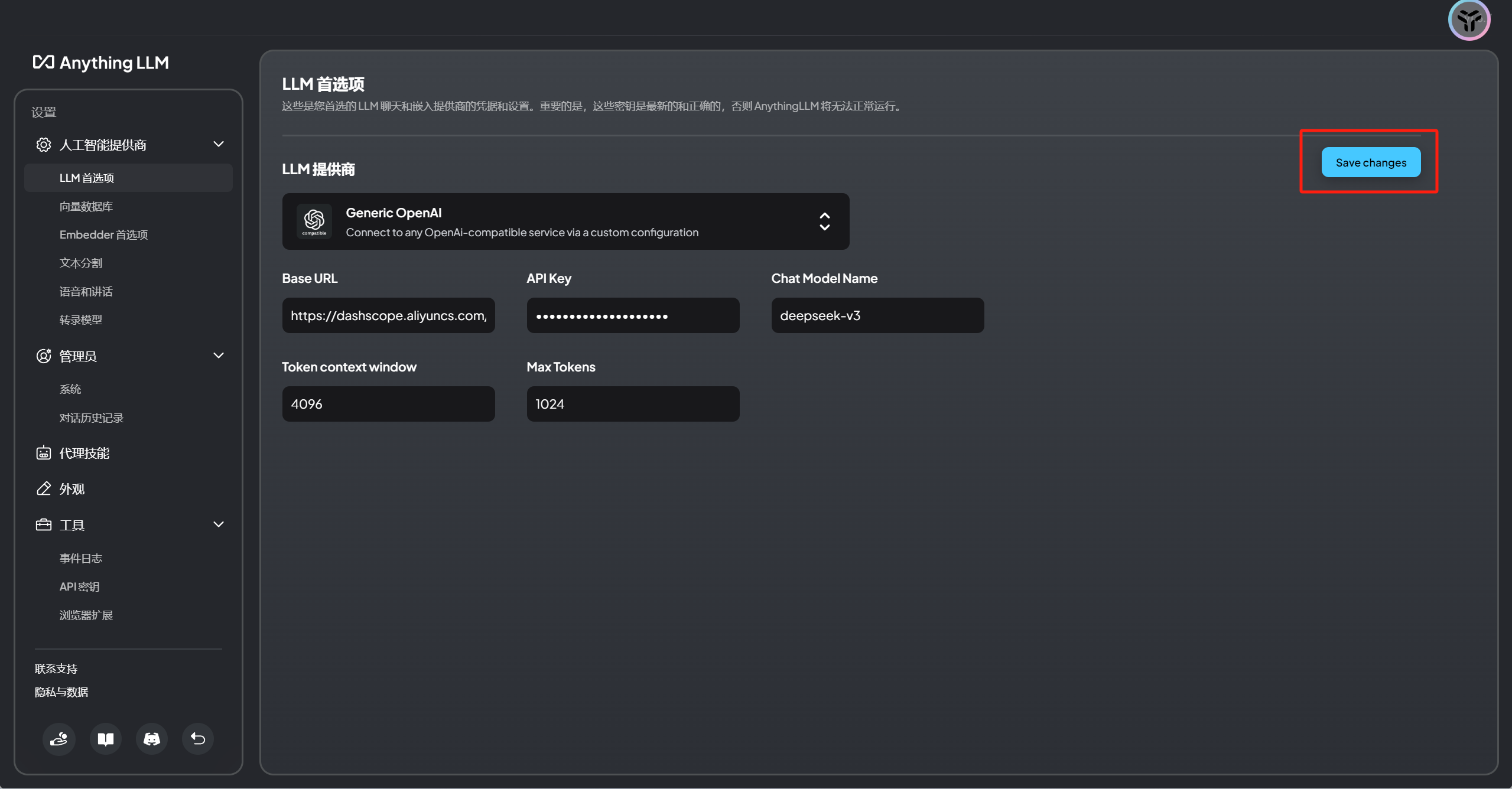Open the Discord icon in the footer

pos(152,739)
